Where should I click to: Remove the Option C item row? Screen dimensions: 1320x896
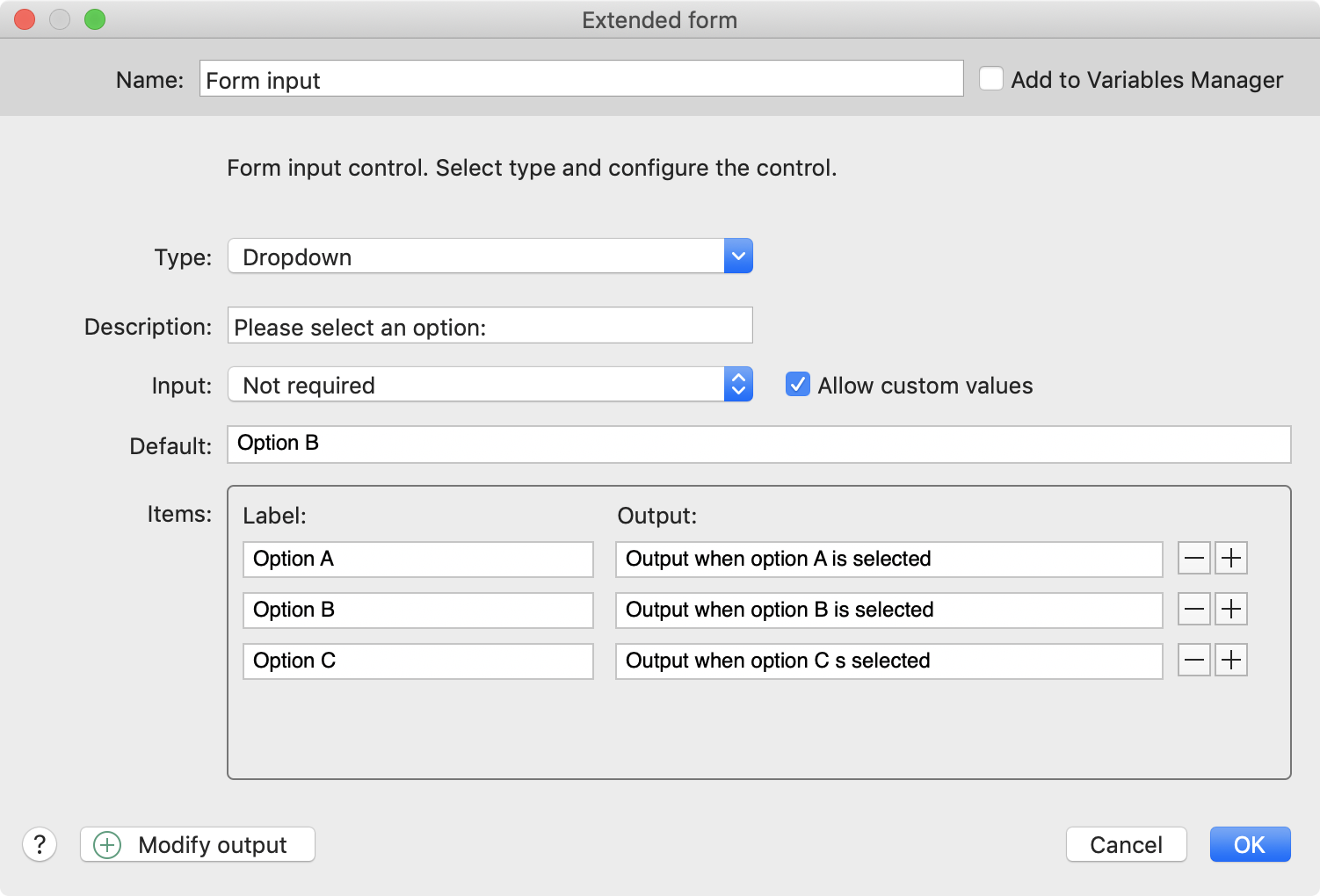[1193, 660]
